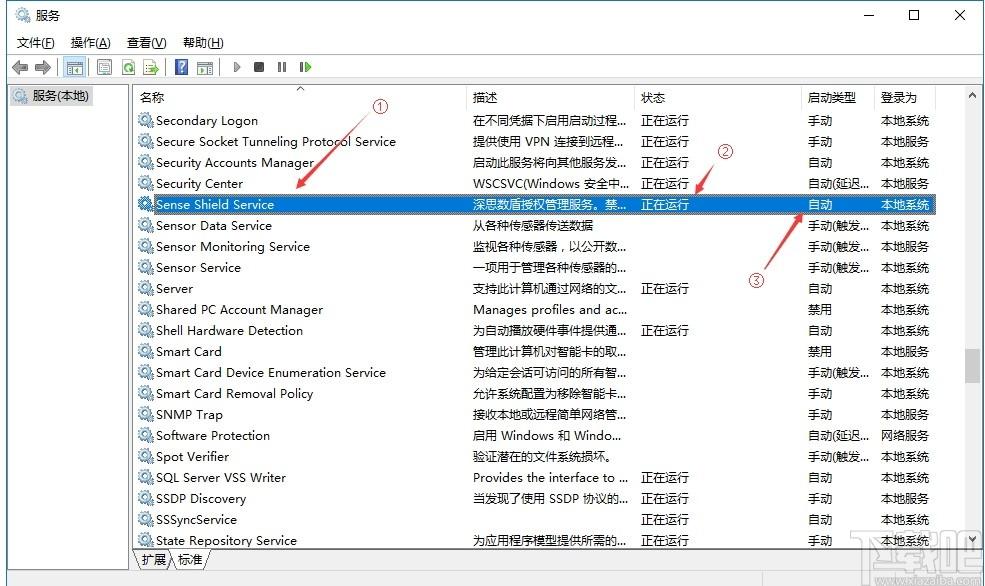Select 服务(本地) in the left tree

(52, 96)
